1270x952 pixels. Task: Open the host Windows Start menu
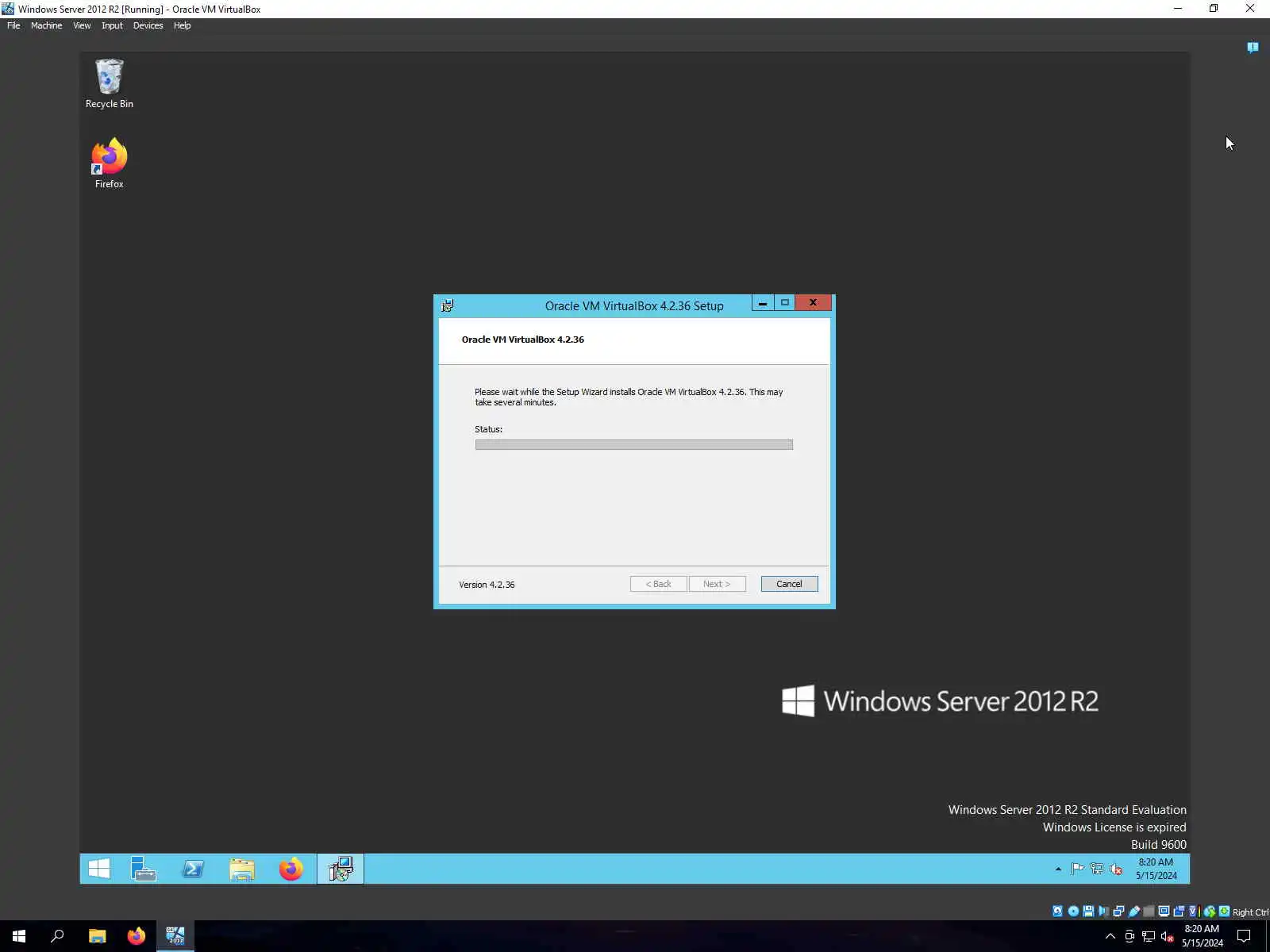tap(19, 936)
